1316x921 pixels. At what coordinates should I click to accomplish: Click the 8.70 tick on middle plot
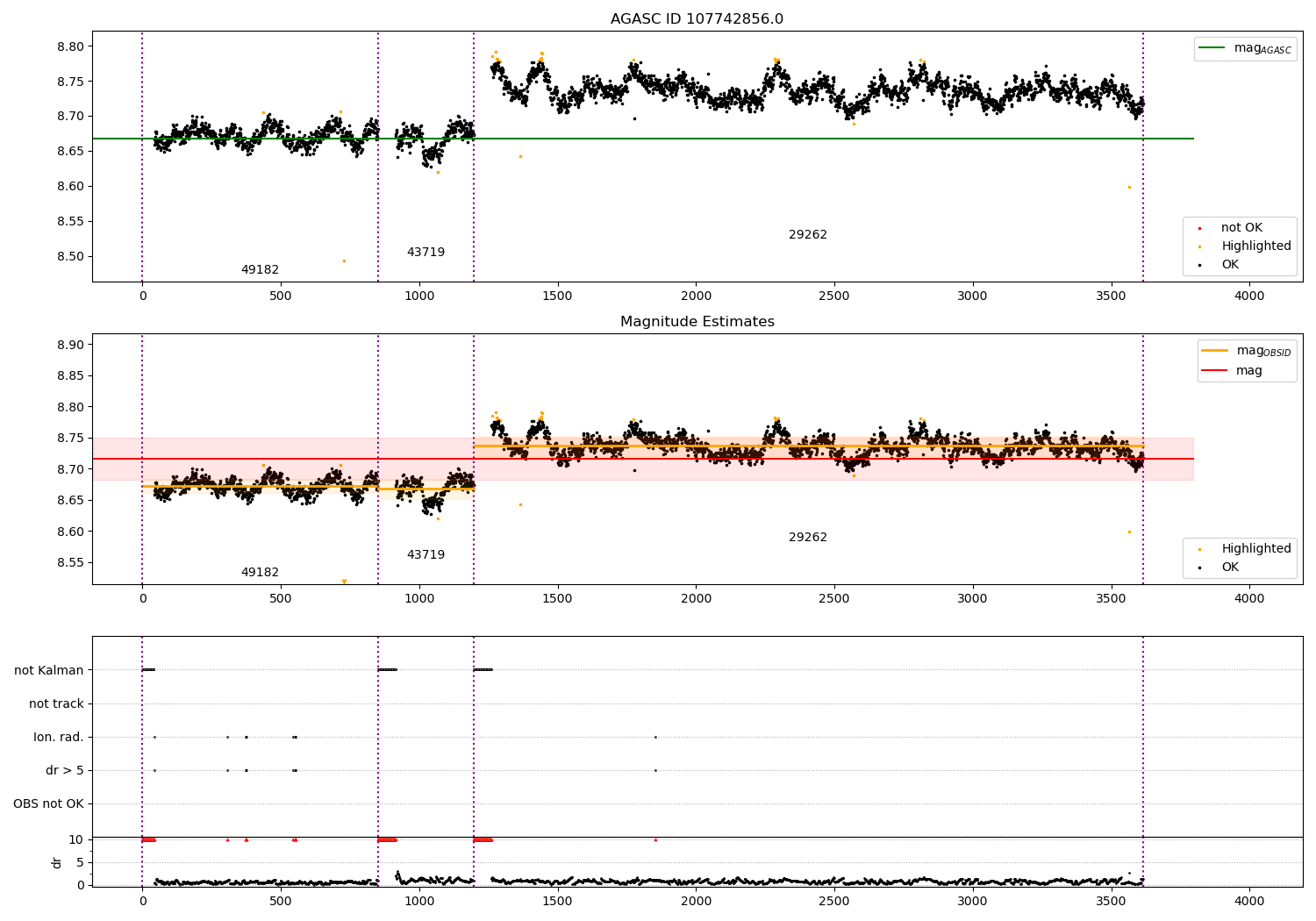click(x=70, y=470)
